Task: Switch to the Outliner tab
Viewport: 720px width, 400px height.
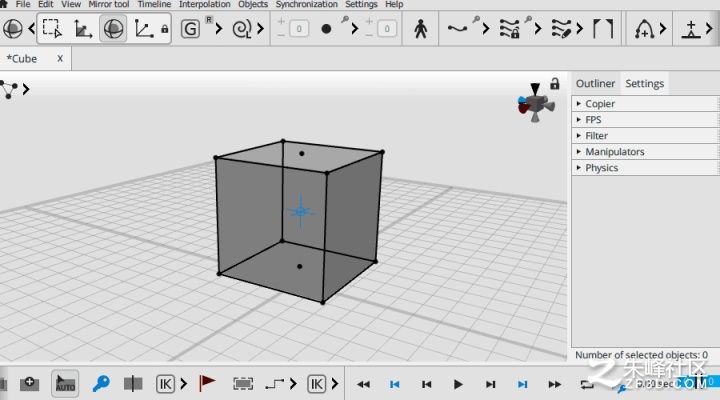Action: tap(595, 84)
